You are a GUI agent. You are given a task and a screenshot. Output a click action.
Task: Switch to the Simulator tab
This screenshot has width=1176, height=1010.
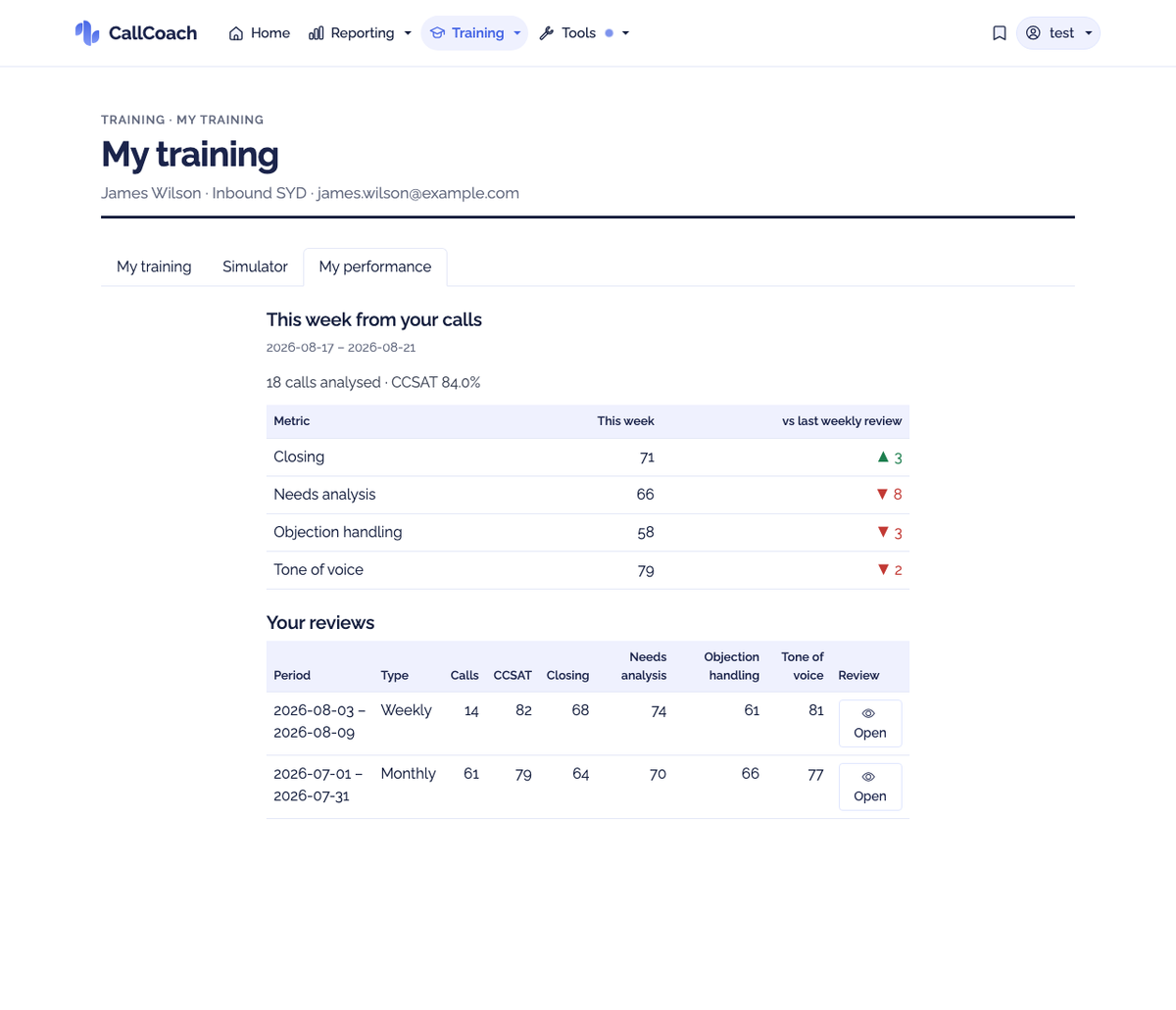pos(255,266)
